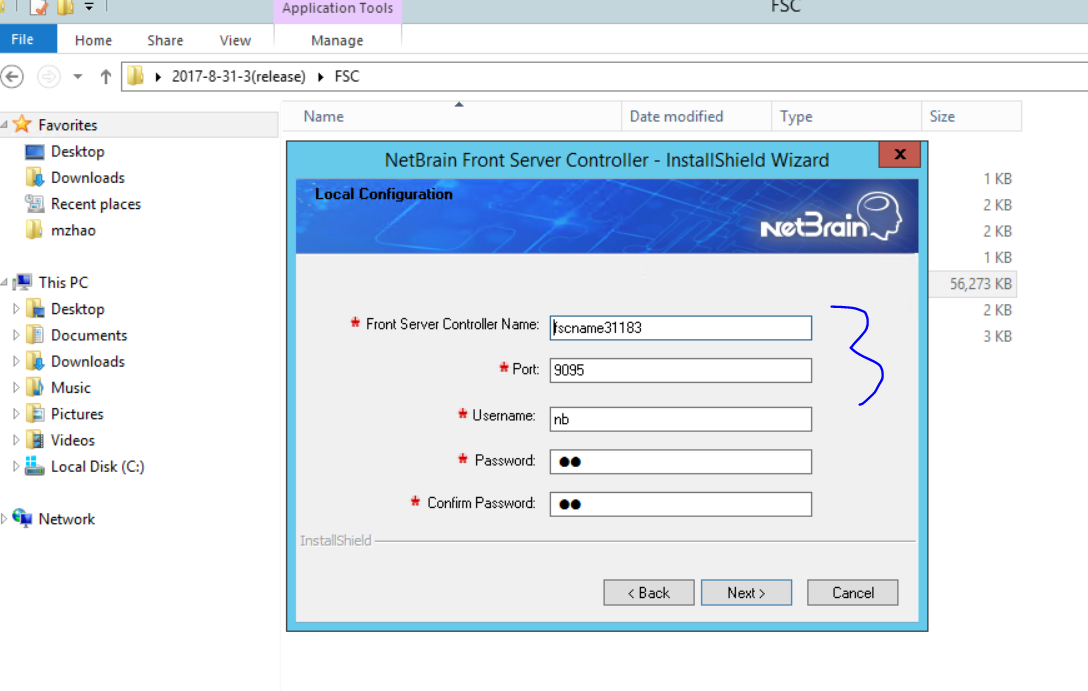
Task: Select Network in the navigation pane
Action: 67,519
